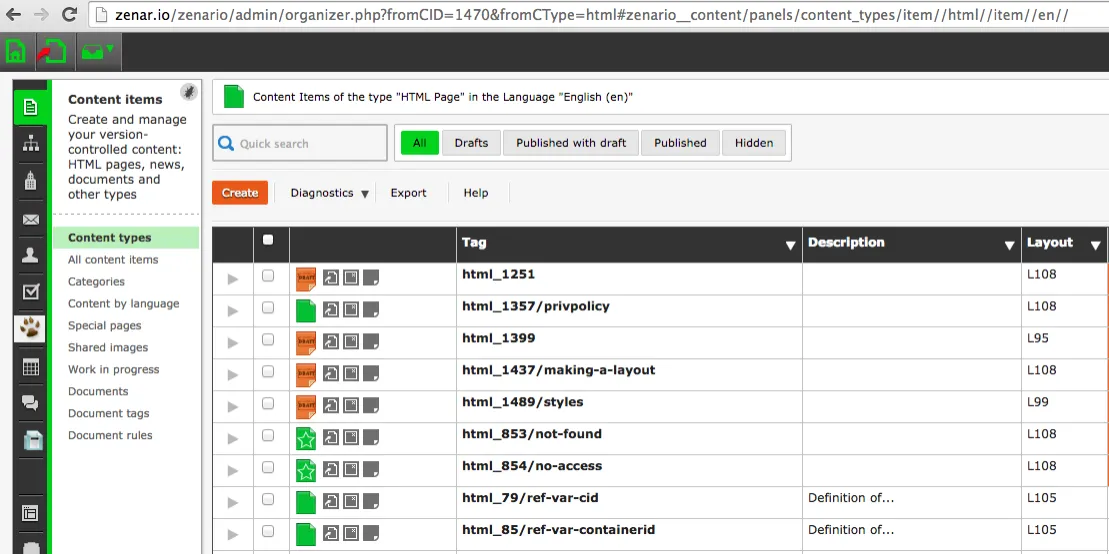The image size is (1109, 554).
Task: Click the orange Create button
Action: coord(240,192)
